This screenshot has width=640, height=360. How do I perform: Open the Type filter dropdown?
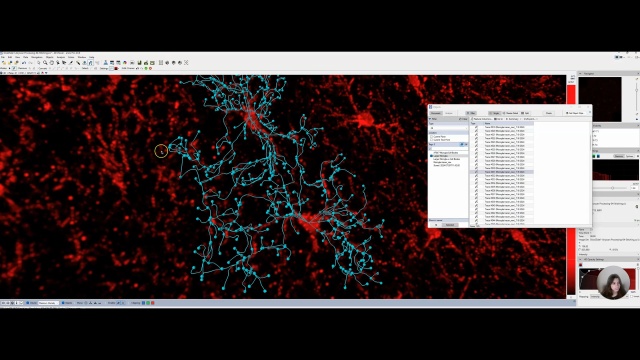[x=448, y=128]
